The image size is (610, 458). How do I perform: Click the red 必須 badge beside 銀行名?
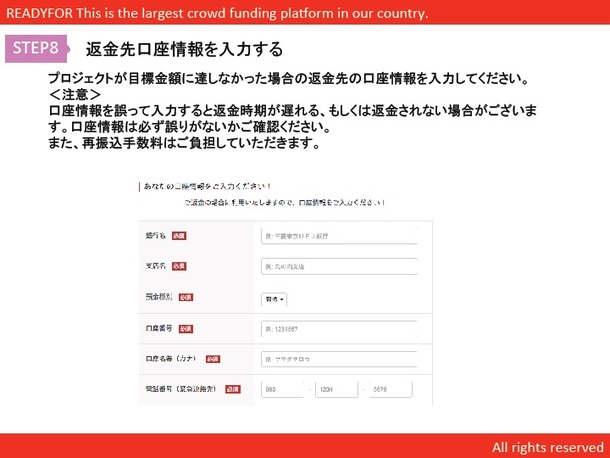coord(179,236)
